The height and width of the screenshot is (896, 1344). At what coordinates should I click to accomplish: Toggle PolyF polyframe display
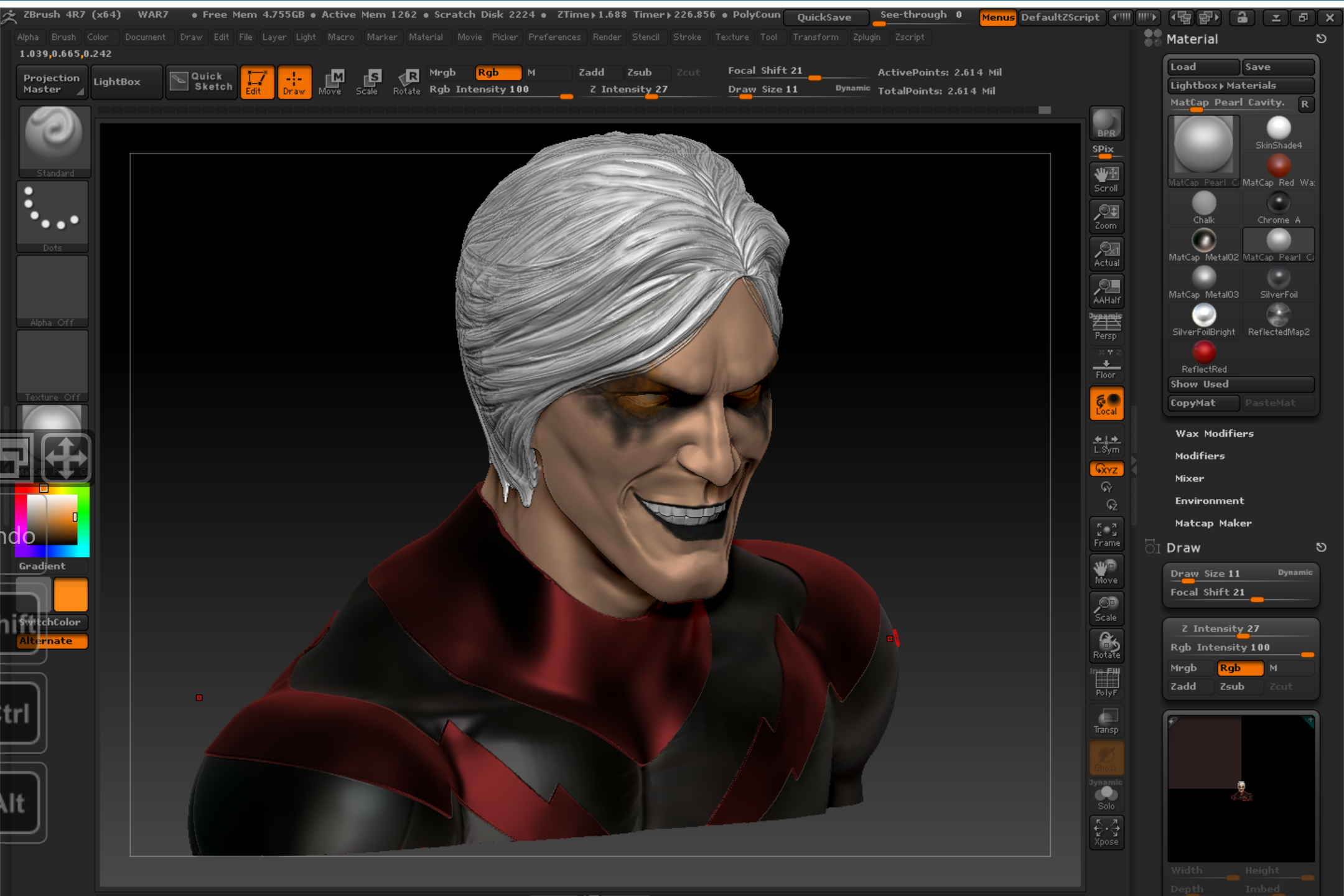[x=1106, y=683]
